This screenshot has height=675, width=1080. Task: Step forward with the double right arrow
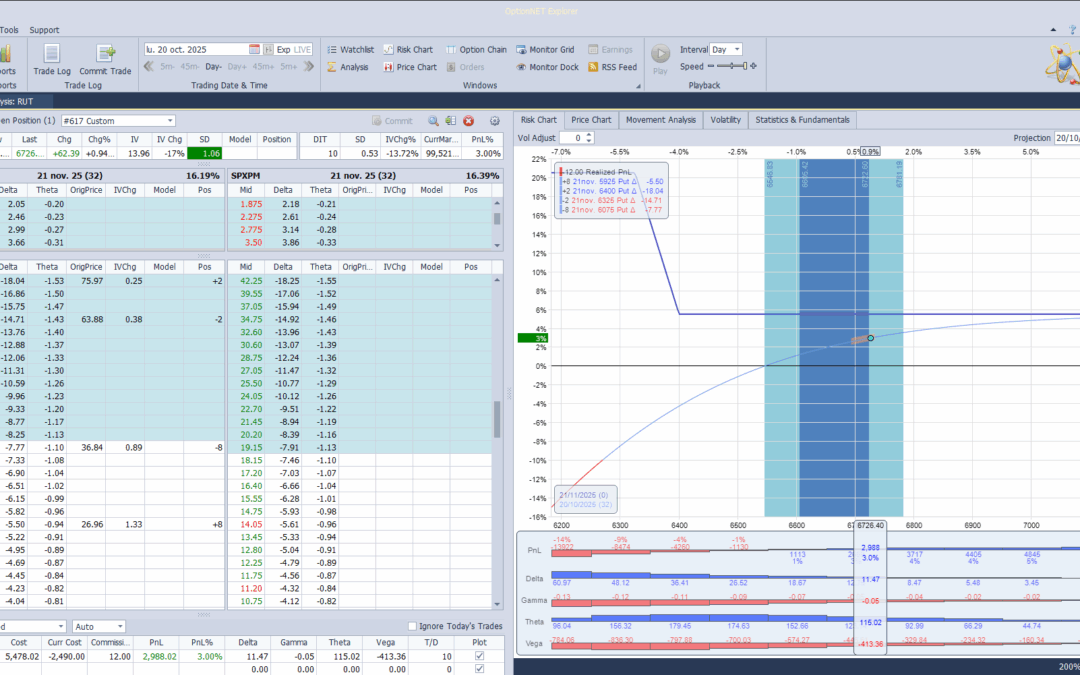(309, 67)
